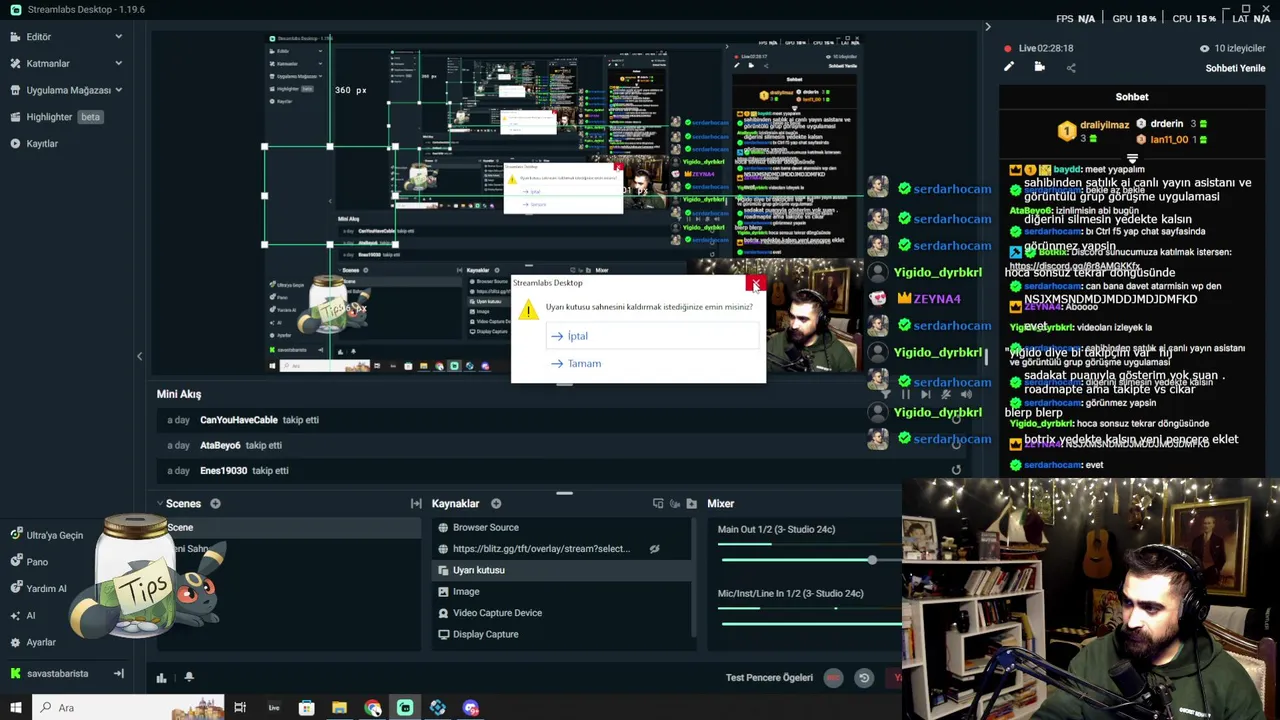Select the Image source
Screen dimensions: 1280x720
(563, 592)
